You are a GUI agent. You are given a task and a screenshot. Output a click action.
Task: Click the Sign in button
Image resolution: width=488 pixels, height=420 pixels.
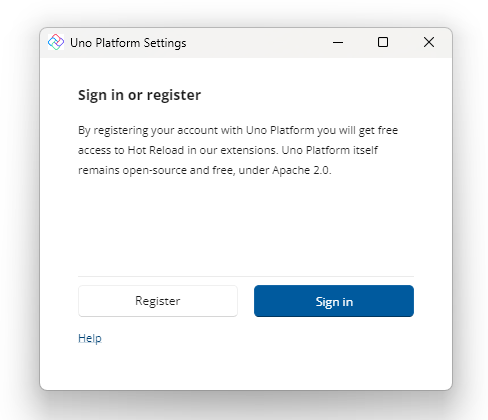[334, 301]
